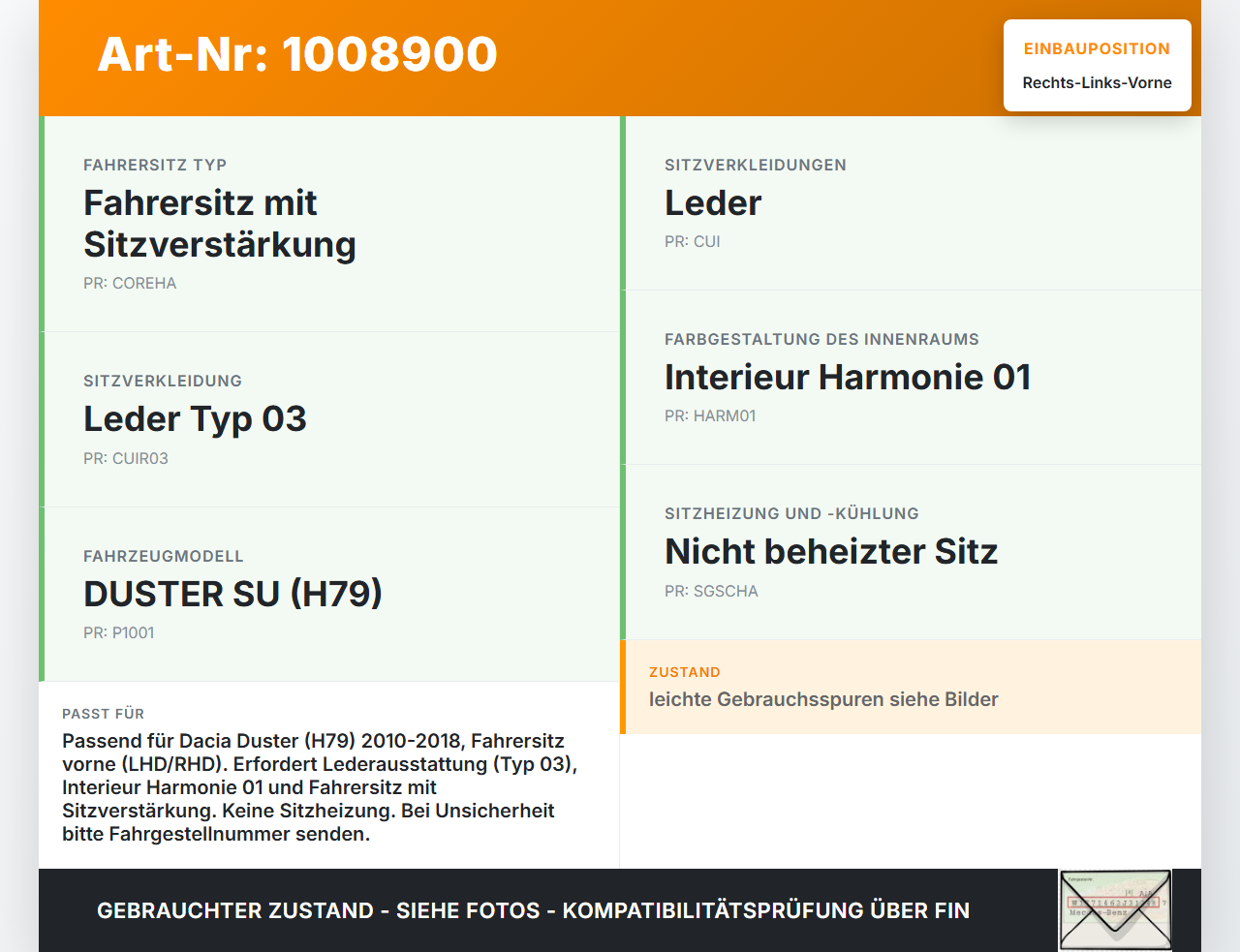
Task: Select the PR: HARM01 code
Action: [710, 415]
